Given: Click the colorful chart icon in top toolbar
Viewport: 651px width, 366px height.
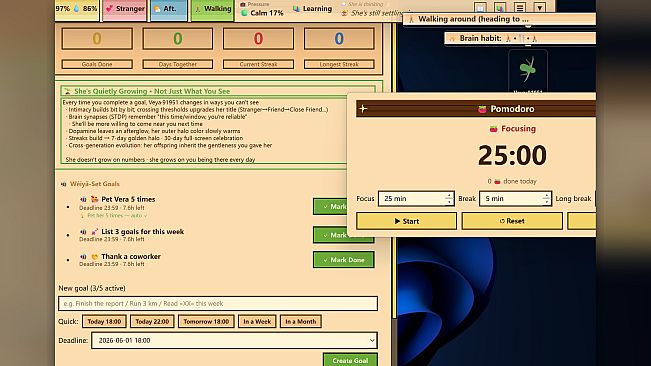Looking at the screenshot, I should click(500, 7).
